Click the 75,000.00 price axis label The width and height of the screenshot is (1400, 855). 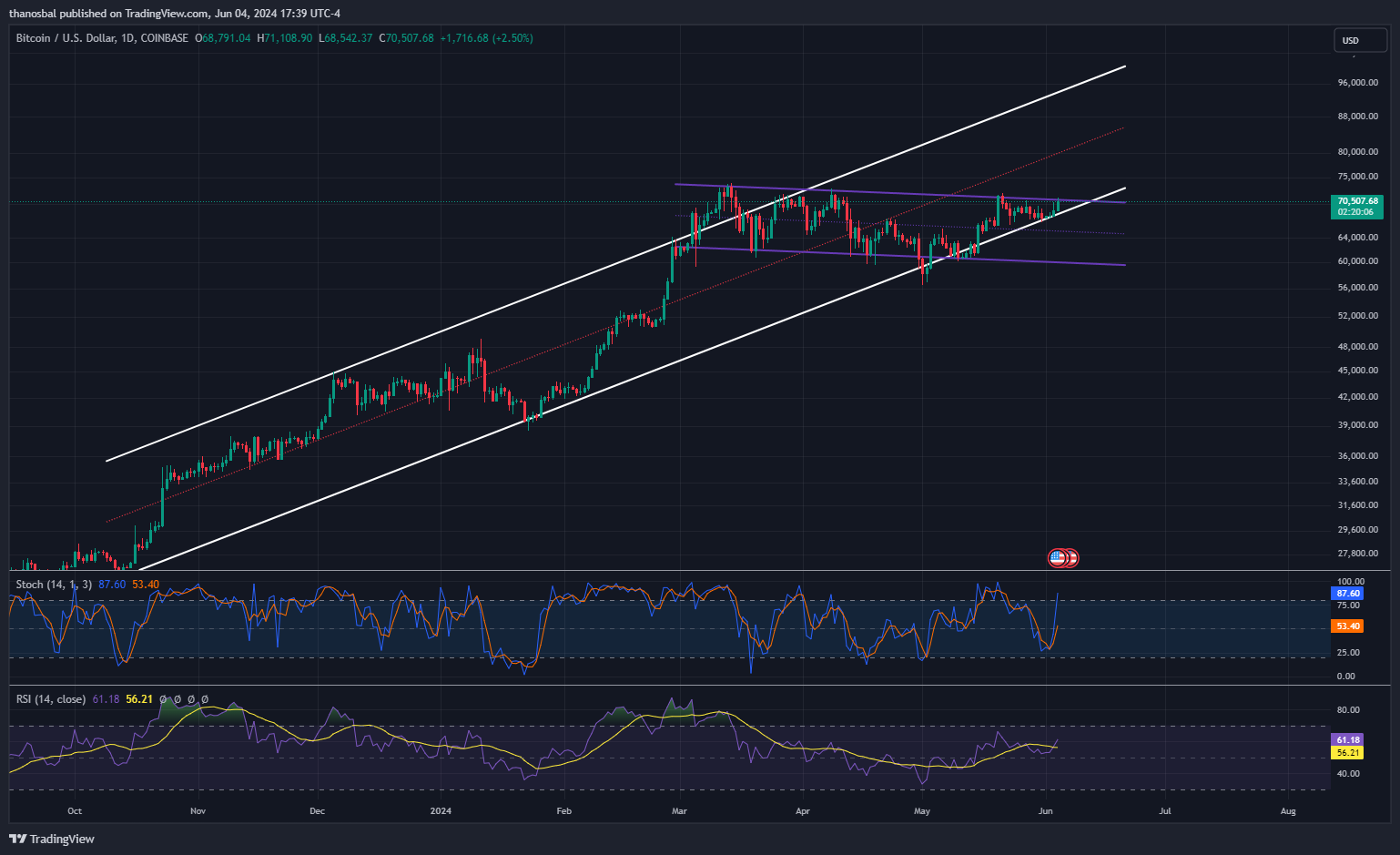[x=1357, y=177]
